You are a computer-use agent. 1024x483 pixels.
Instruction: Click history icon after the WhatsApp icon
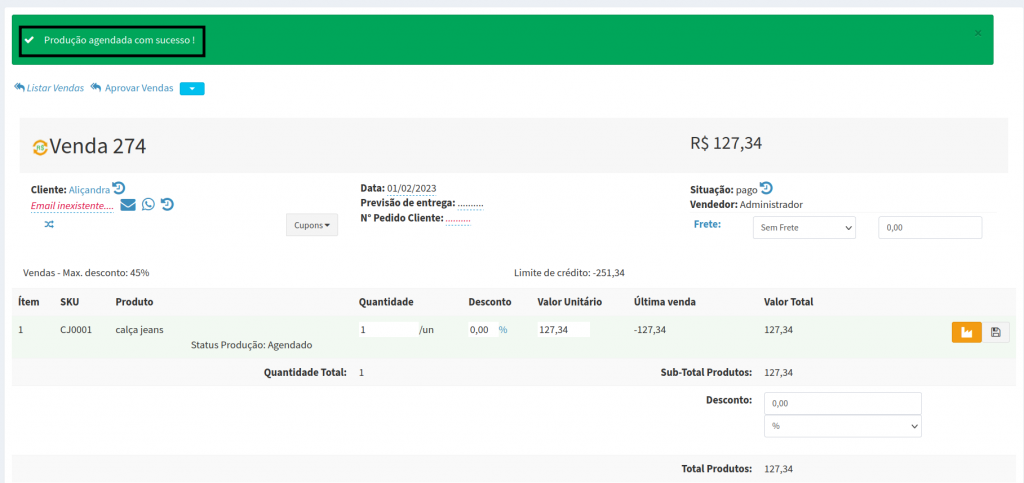point(167,205)
